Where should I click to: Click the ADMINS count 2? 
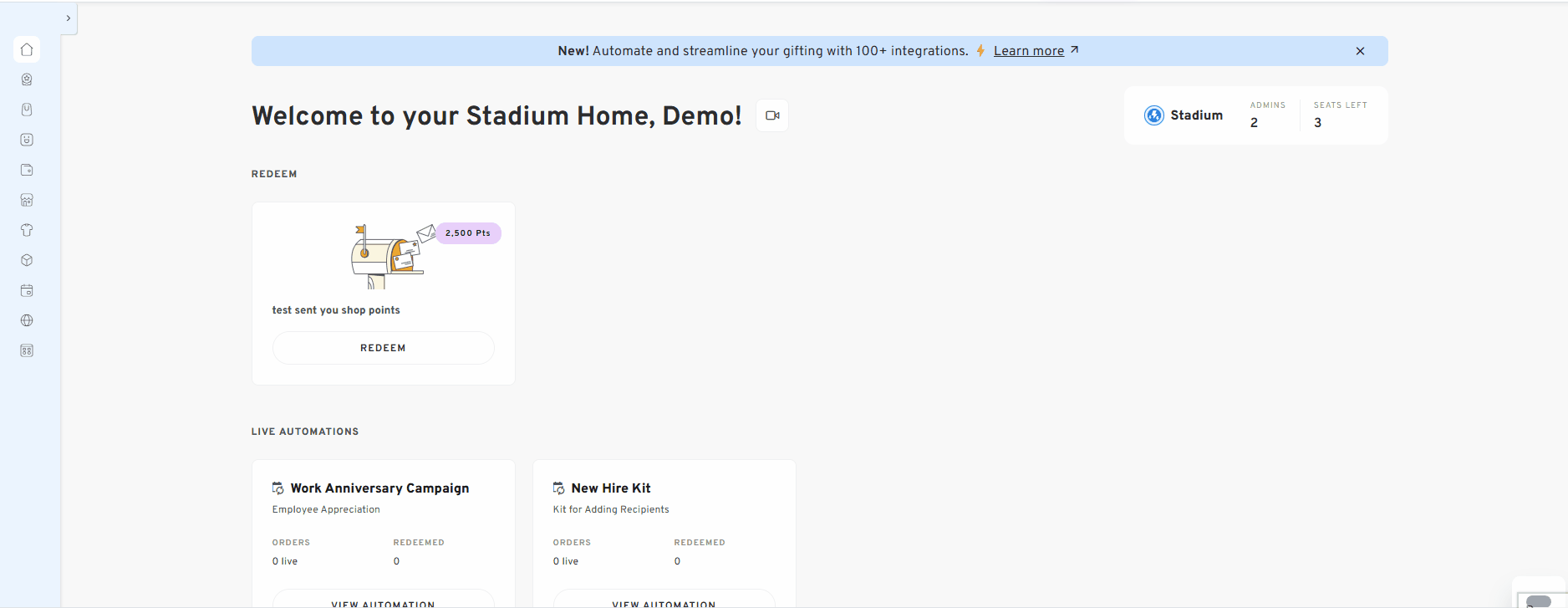point(1254,123)
